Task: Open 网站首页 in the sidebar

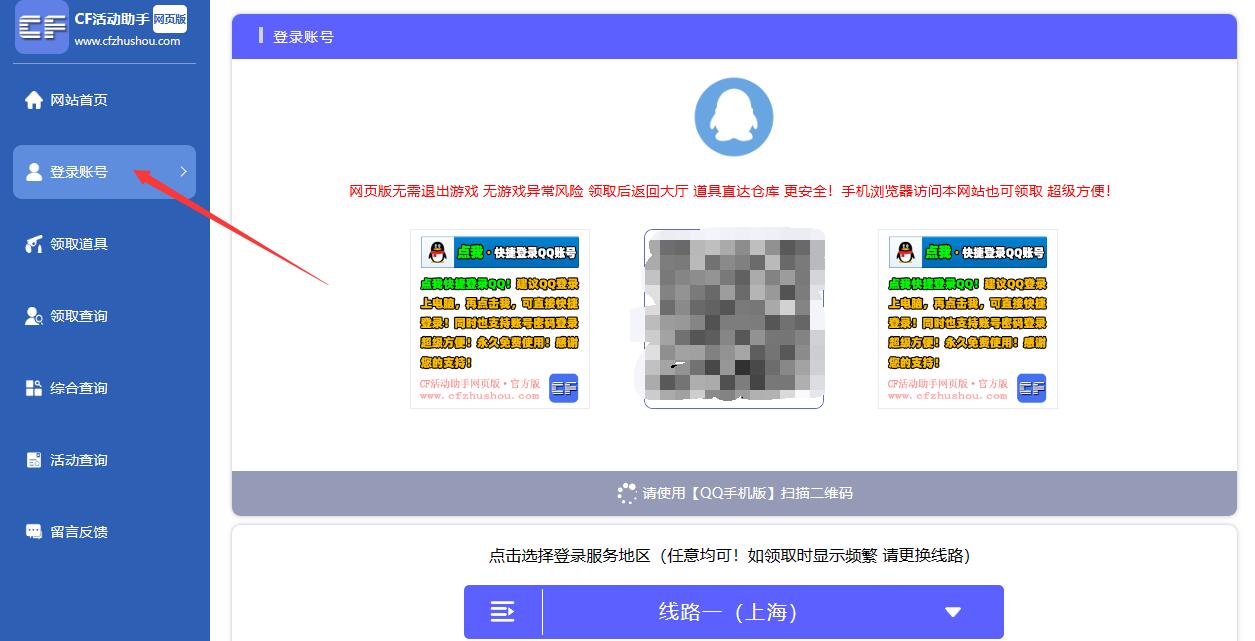Action: click(x=79, y=100)
